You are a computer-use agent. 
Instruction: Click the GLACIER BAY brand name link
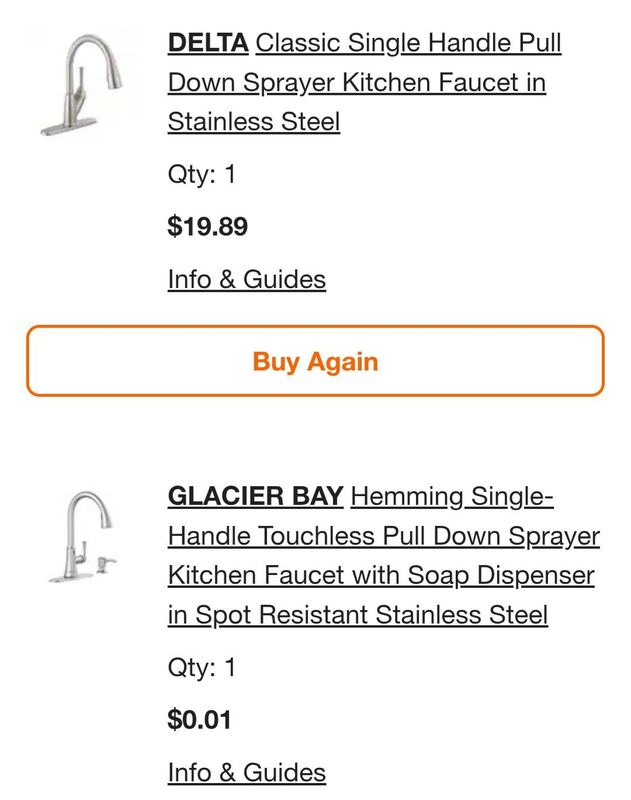256,496
